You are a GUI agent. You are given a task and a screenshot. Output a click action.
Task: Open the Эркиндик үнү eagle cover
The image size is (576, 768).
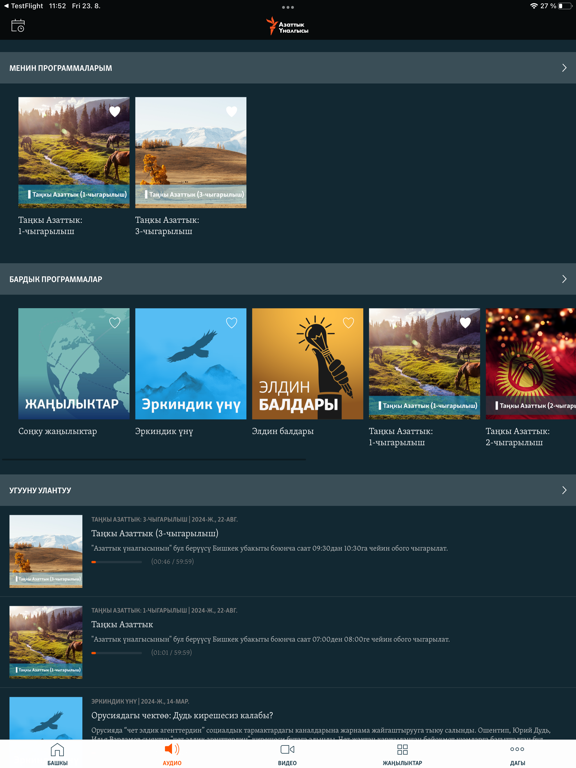point(191,363)
